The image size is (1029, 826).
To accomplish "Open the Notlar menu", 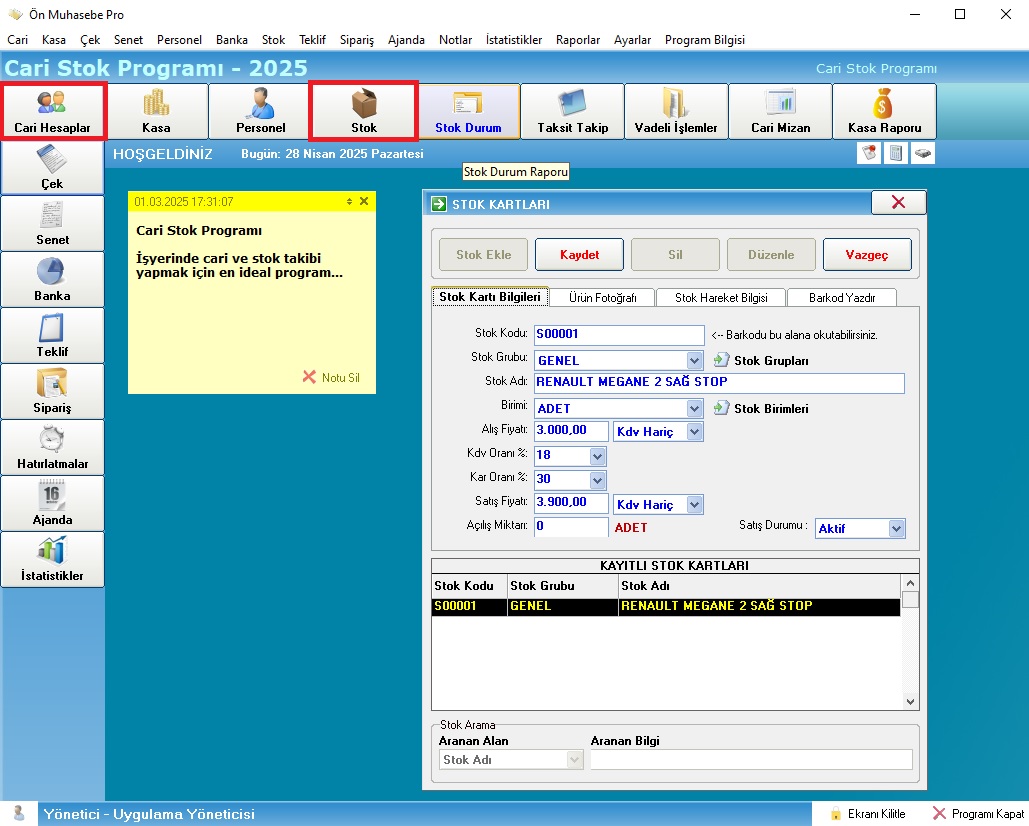I will pyautogui.click(x=455, y=40).
